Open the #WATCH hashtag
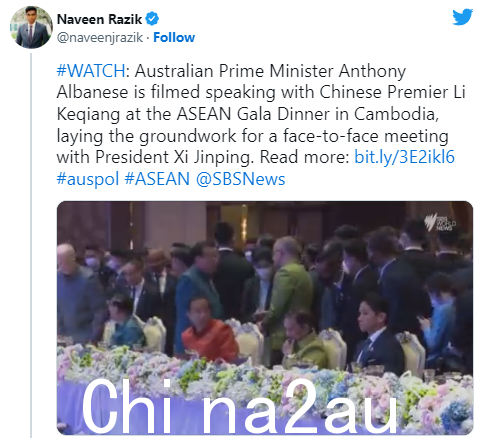This screenshot has height=438, width=479. tap(91, 71)
